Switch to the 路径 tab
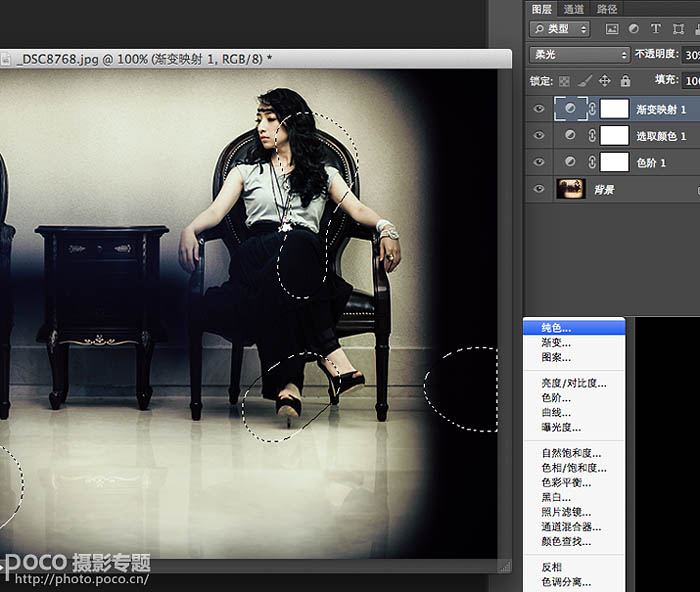 pyautogui.click(x=607, y=6)
